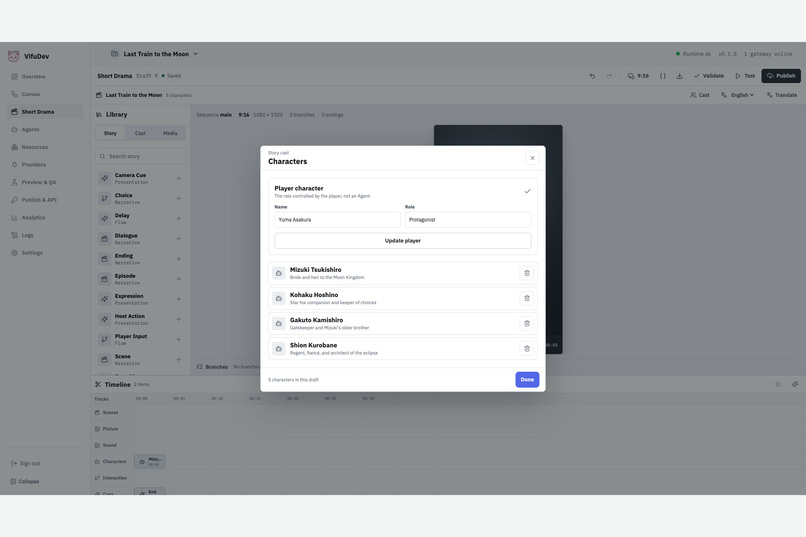Click the Done button

(527, 379)
